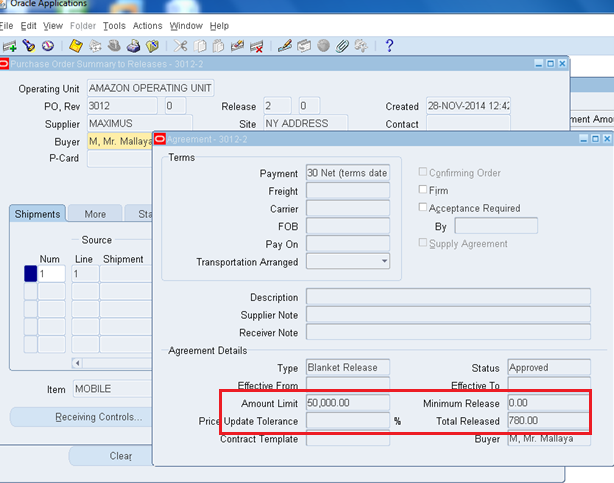Click Oracle logo icon of Purchase Order Summary window

(x=4, y=64)
